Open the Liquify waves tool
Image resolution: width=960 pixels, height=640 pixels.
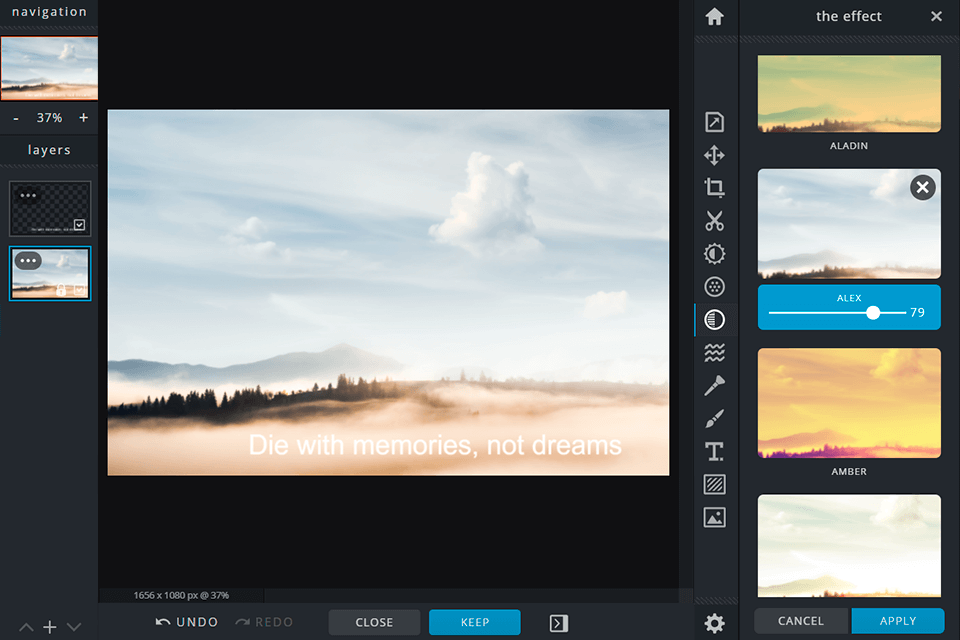714,353
